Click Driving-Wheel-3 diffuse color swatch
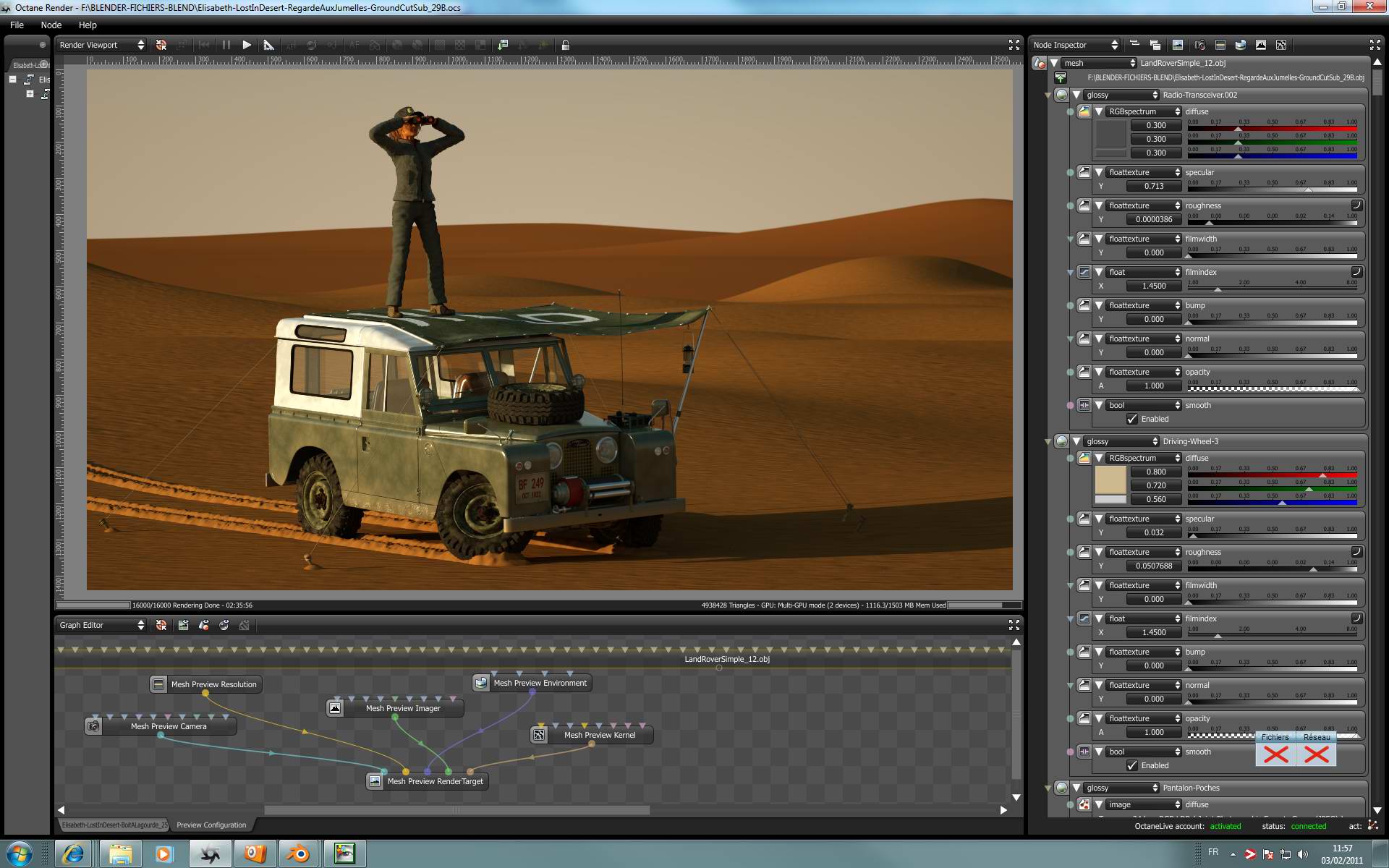The width and height of the screenshot is (1389, 868). (1110, 480)
